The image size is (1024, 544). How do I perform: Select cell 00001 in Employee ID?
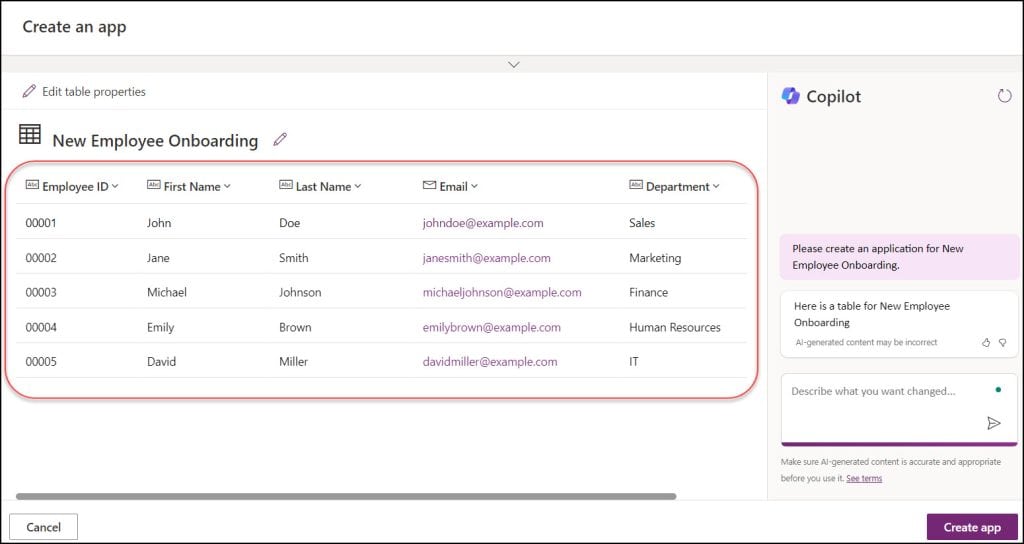pos(40,223)
